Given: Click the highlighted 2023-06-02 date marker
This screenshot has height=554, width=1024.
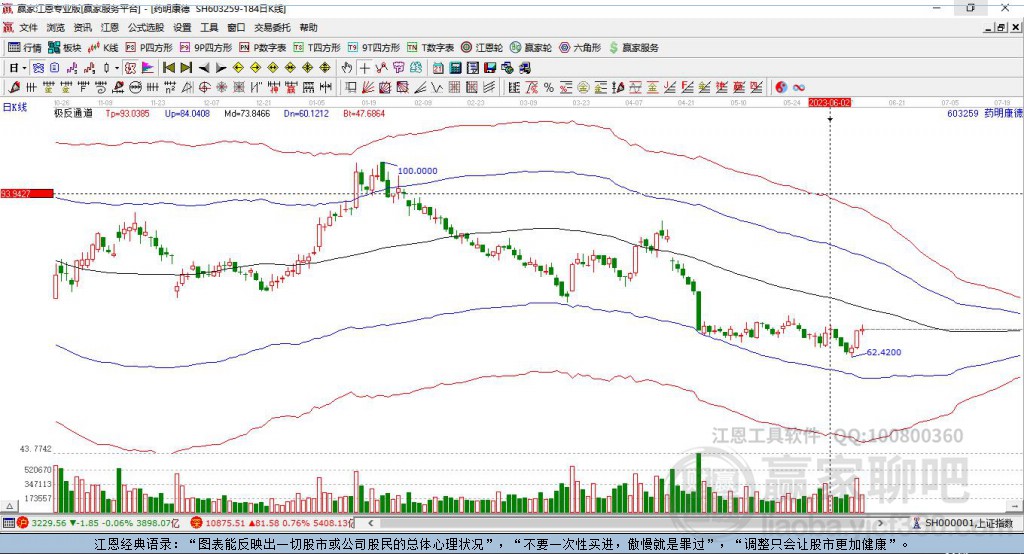Looking at the screenshot, I should point(830,103).
